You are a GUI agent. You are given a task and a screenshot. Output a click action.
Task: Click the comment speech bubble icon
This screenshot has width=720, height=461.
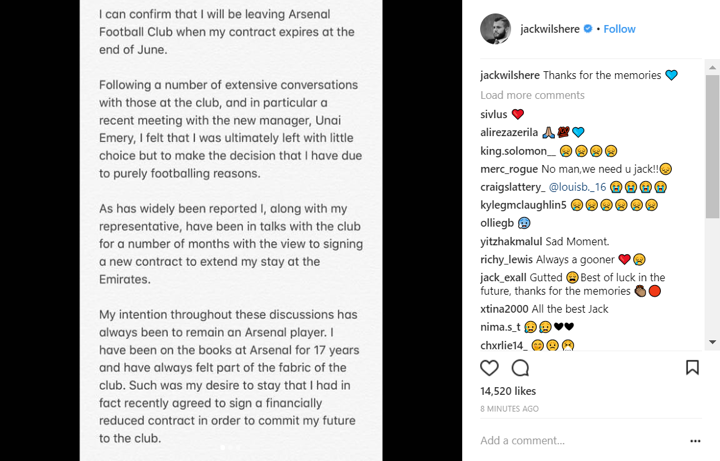[x=520, y=368]
